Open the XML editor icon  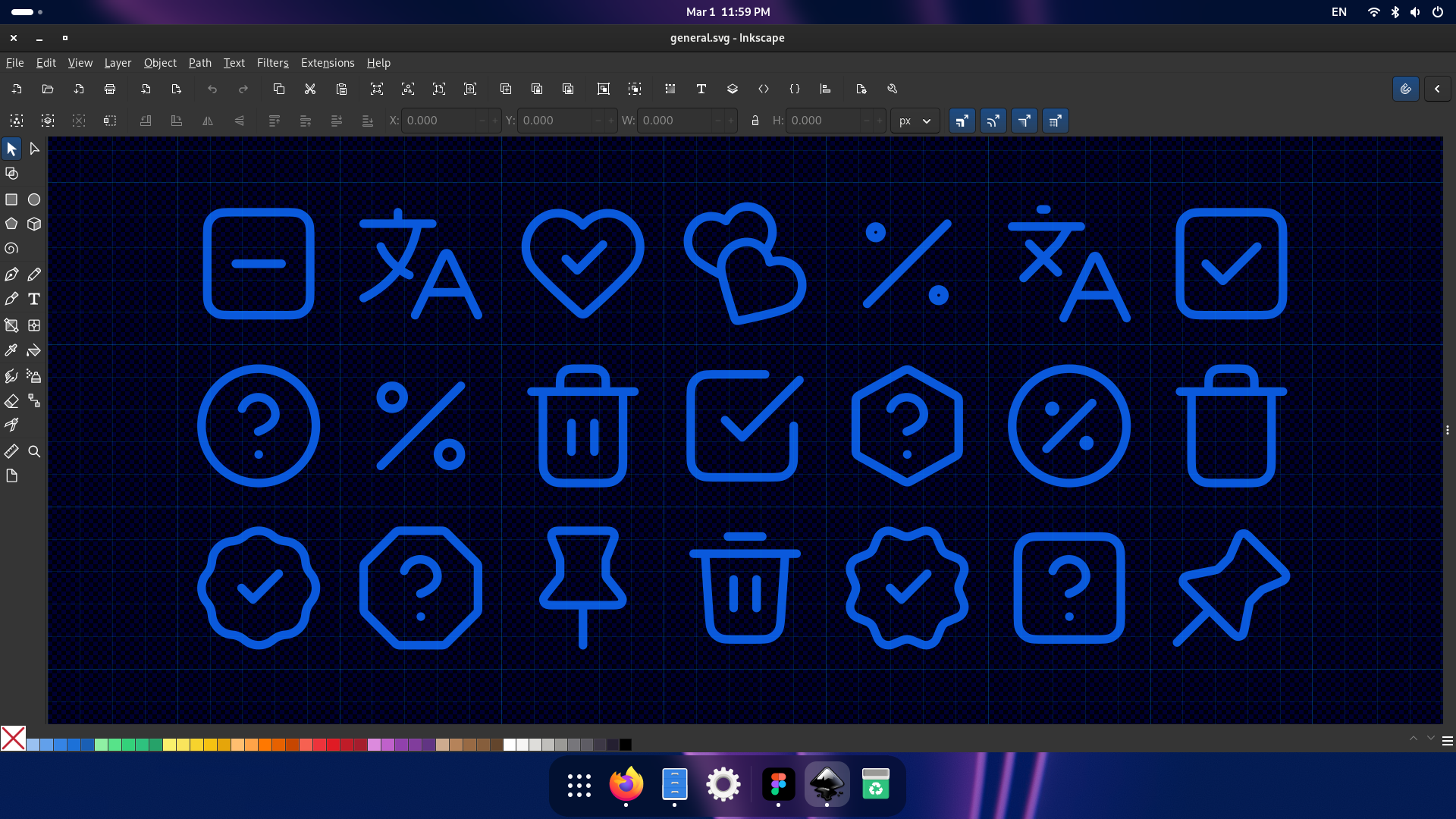coord(764,89)
